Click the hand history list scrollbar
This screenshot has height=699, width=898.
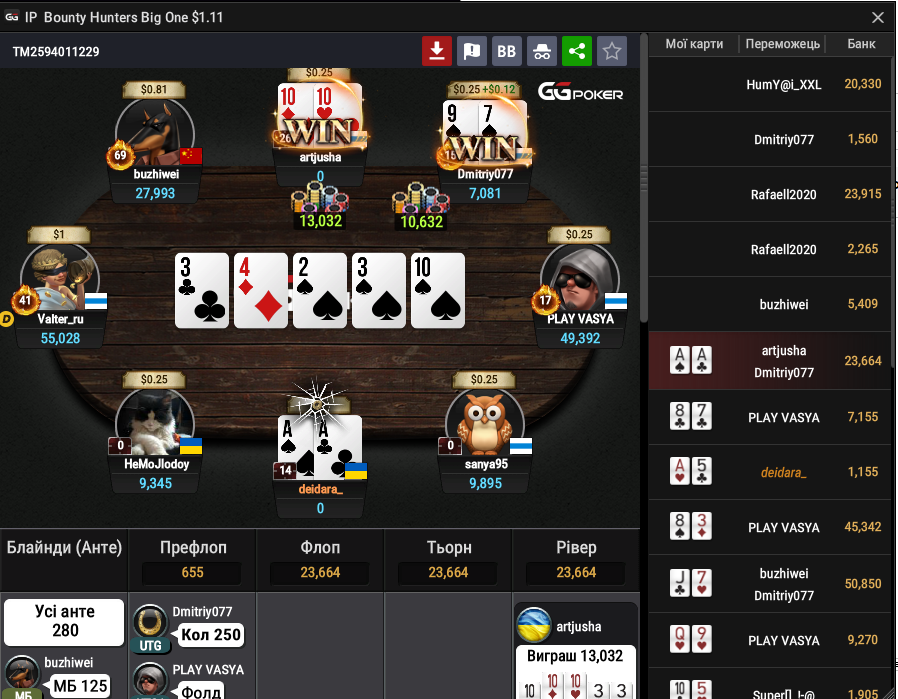tap(644, 177)
